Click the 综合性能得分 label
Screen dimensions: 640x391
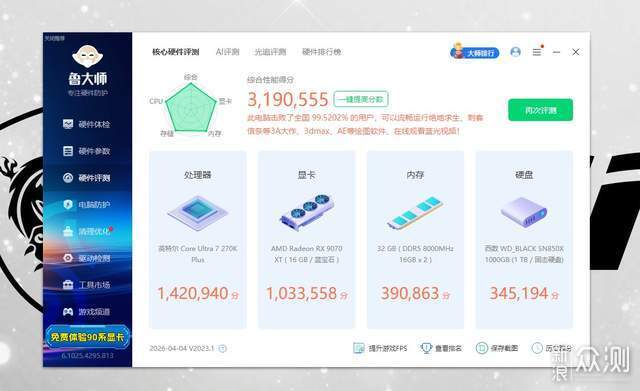pyautogui.click(x=270, y=80)
